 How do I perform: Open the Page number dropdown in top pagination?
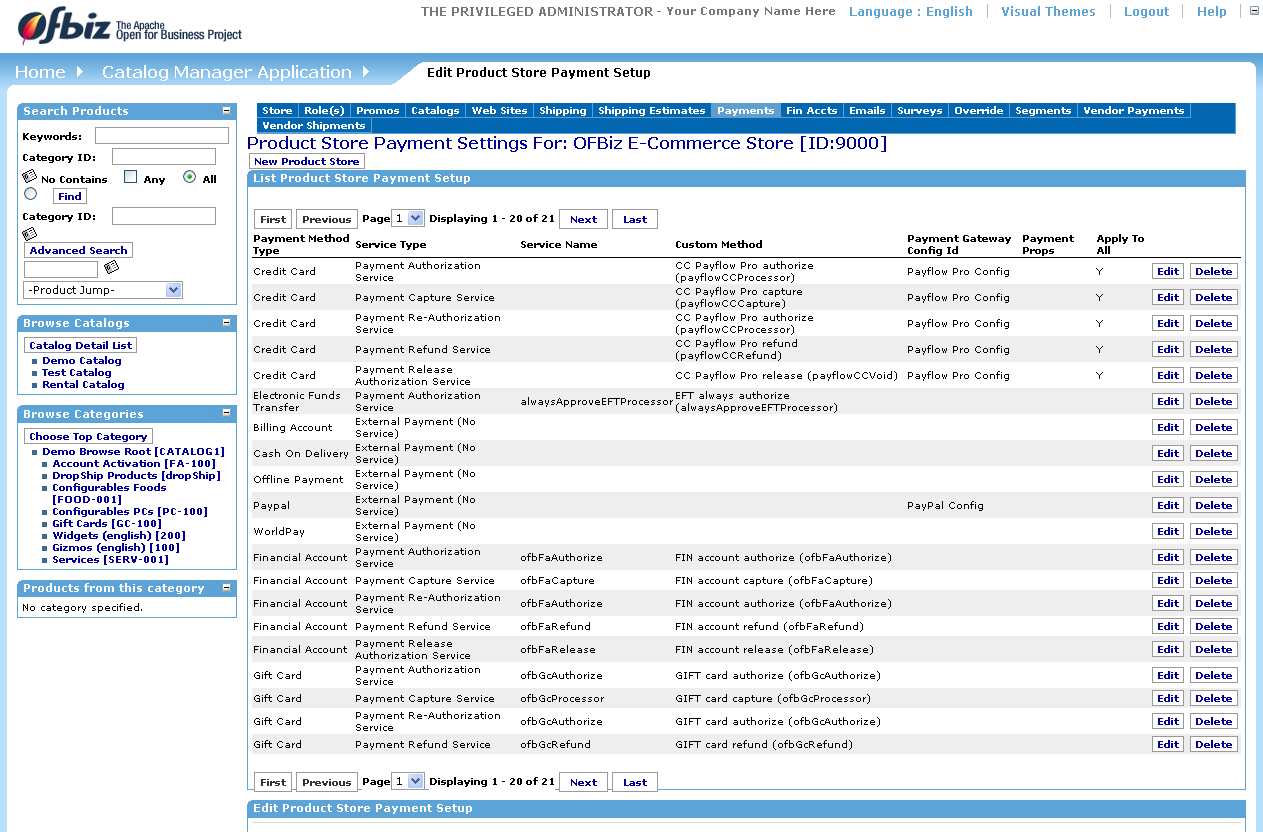click(407, 218)
